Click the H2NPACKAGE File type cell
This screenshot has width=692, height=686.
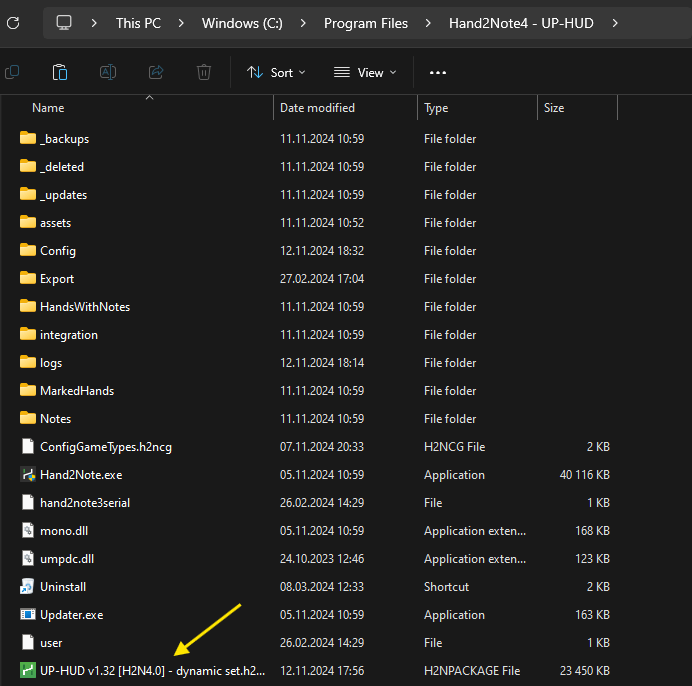[472, 671]
